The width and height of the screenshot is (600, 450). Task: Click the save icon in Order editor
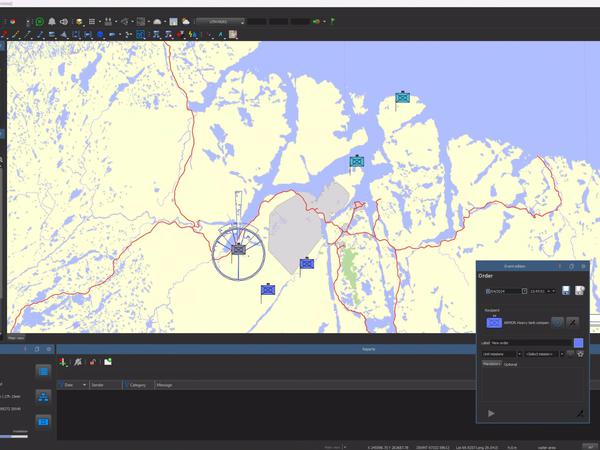[x=567, y=291]
